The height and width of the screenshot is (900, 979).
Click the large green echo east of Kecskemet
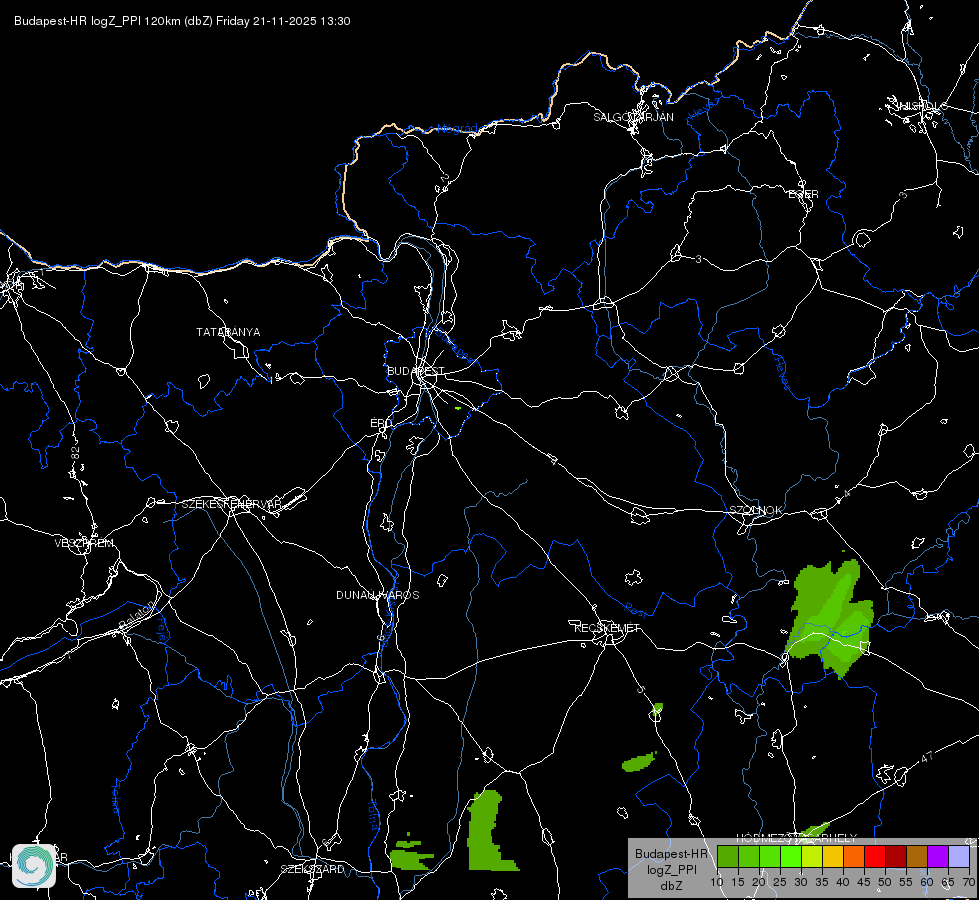[x=830, y=618]
